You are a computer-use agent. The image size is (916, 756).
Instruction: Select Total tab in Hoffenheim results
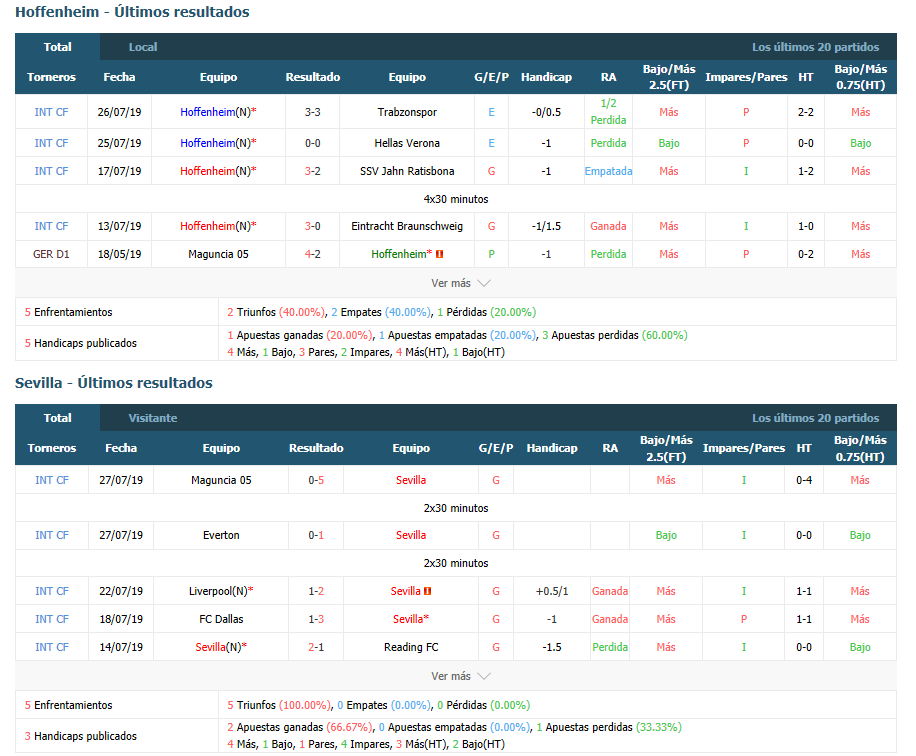click(x=57, y=47)
